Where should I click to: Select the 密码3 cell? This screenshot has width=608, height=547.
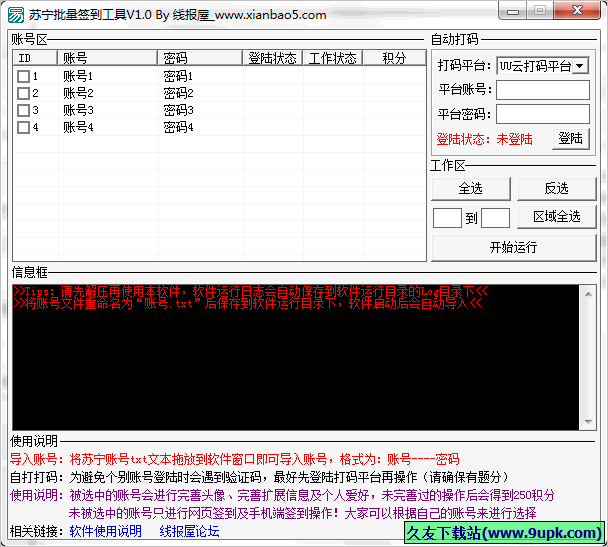tap(178, 110)
